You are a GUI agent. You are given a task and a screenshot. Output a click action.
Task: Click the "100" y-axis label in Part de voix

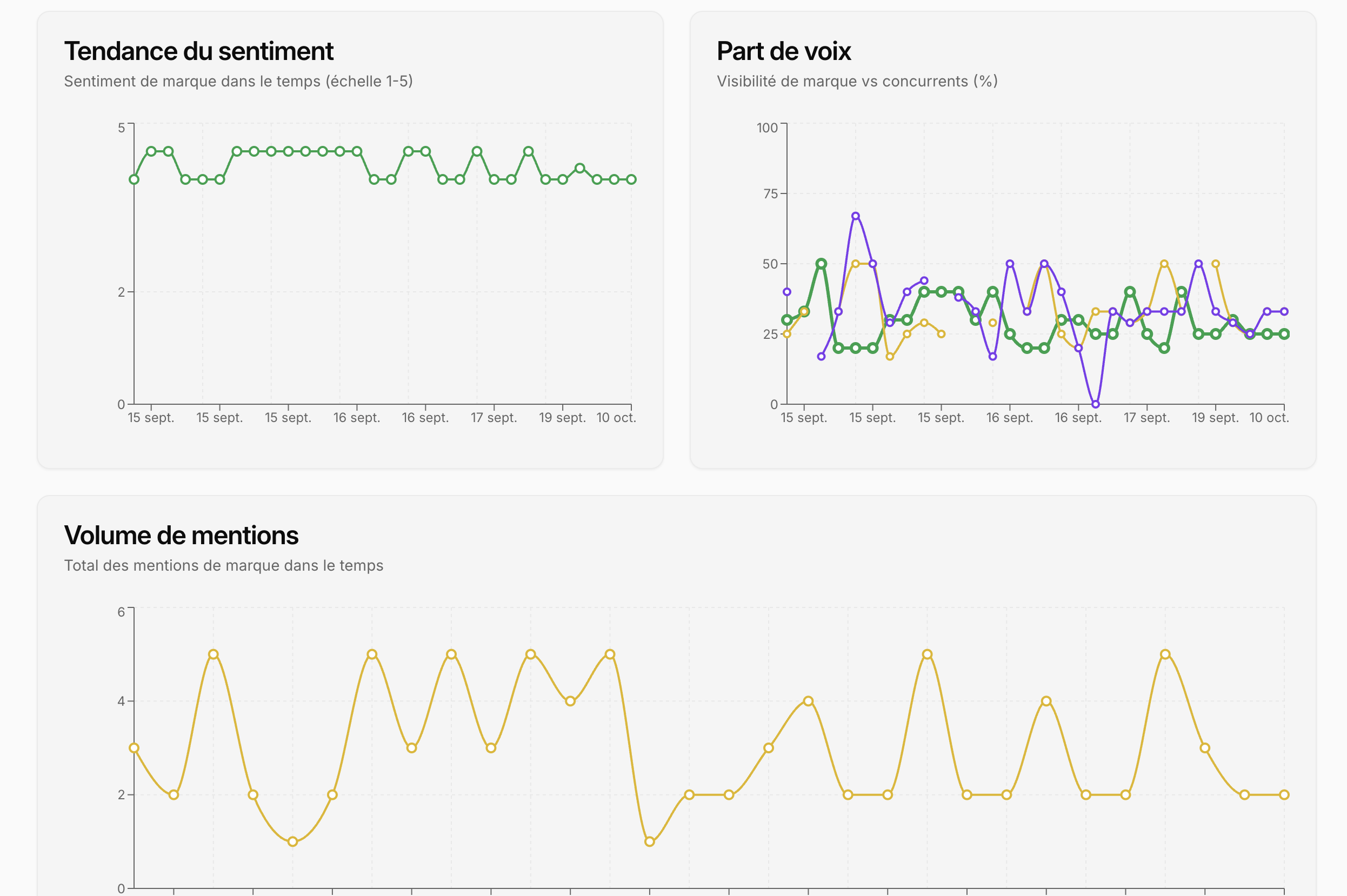767,128
